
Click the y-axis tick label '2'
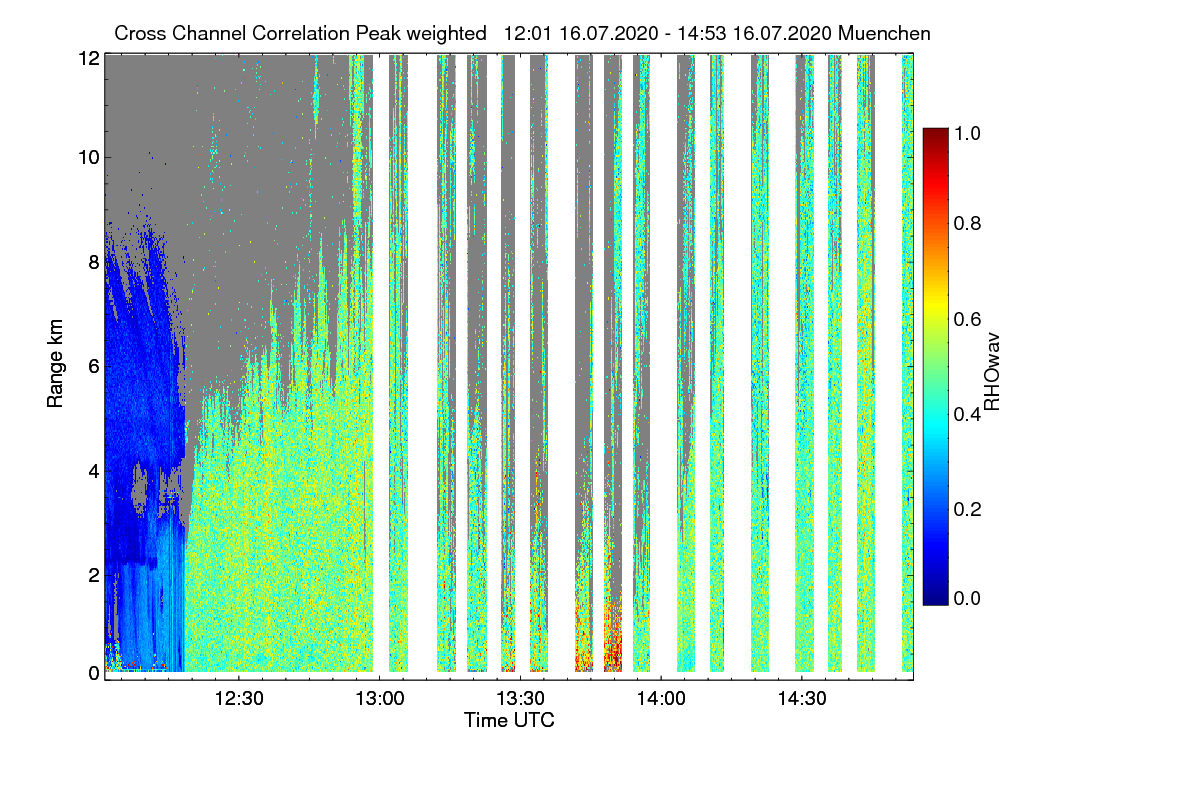[94, 574]
